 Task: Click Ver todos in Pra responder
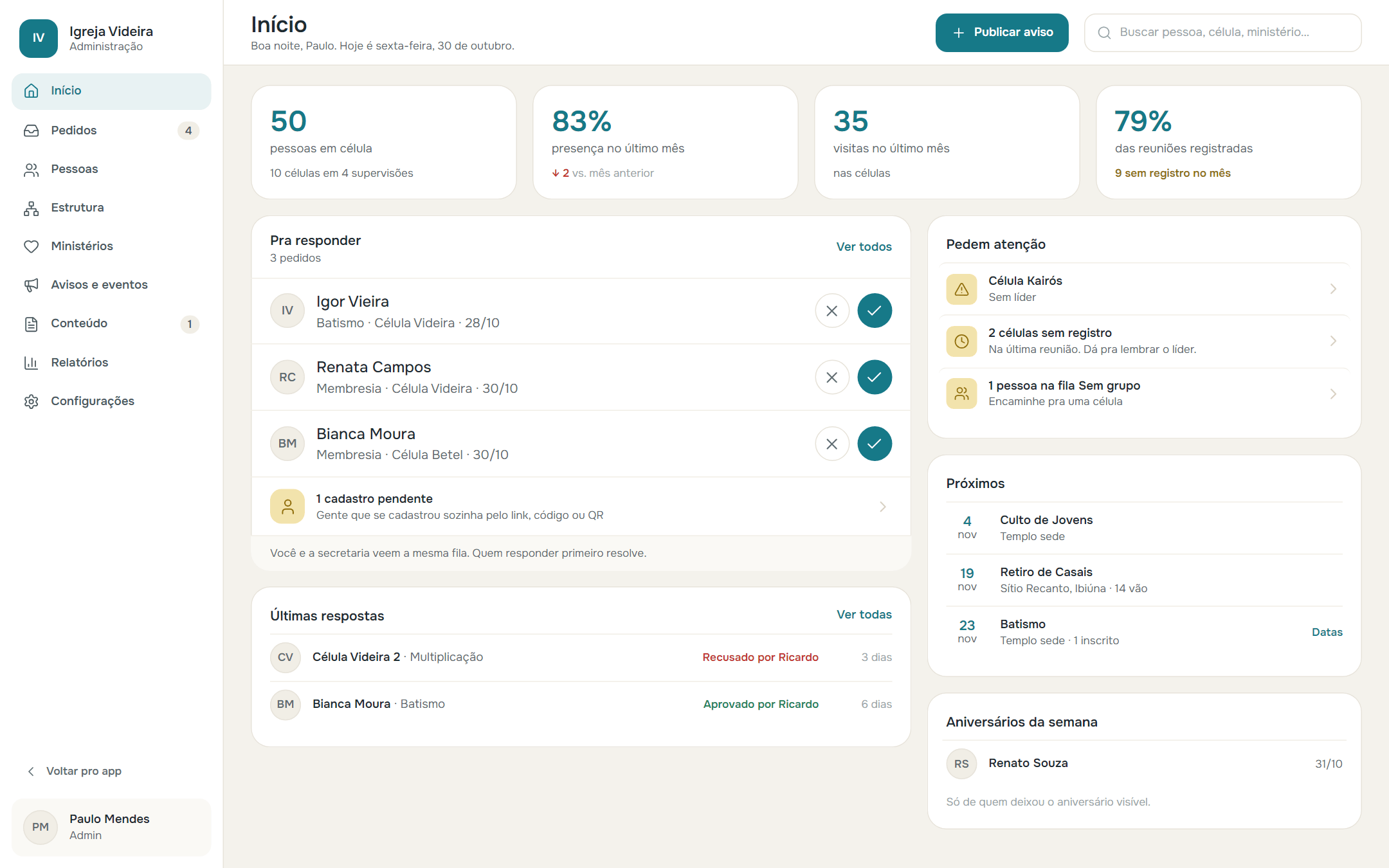pos(864,247)
